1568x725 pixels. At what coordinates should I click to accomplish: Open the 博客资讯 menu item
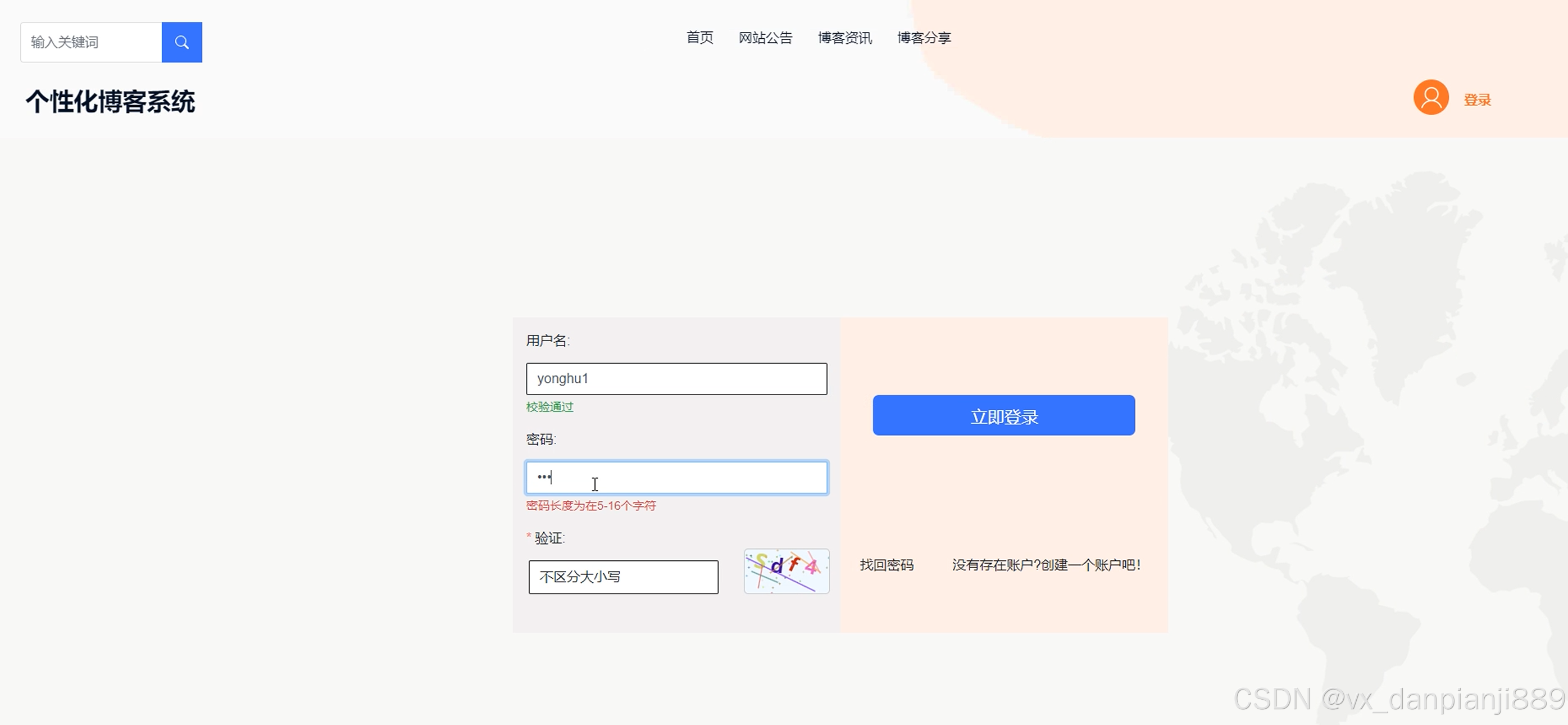click(844, 38)
